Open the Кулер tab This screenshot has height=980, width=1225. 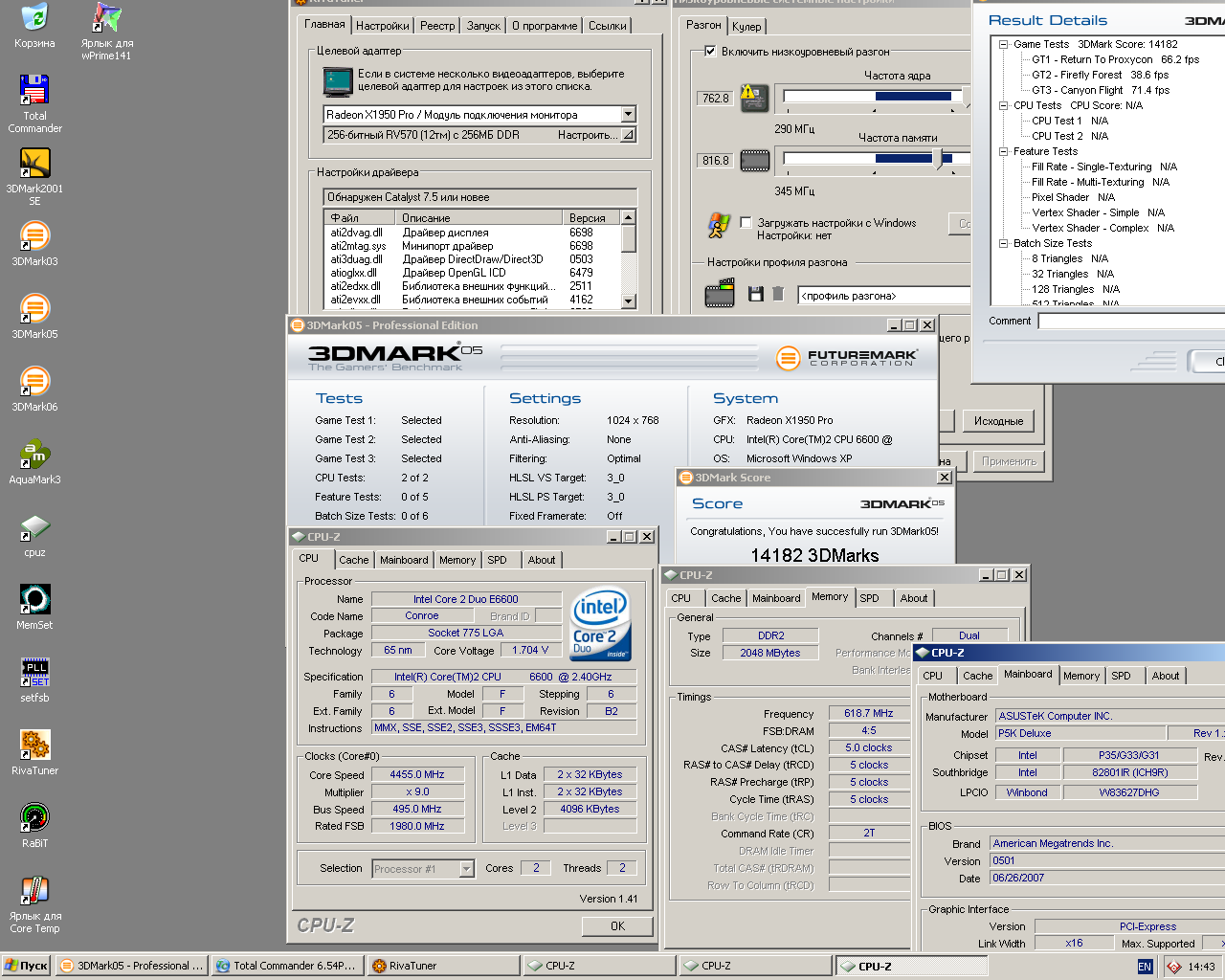click(x=746, y=27)
